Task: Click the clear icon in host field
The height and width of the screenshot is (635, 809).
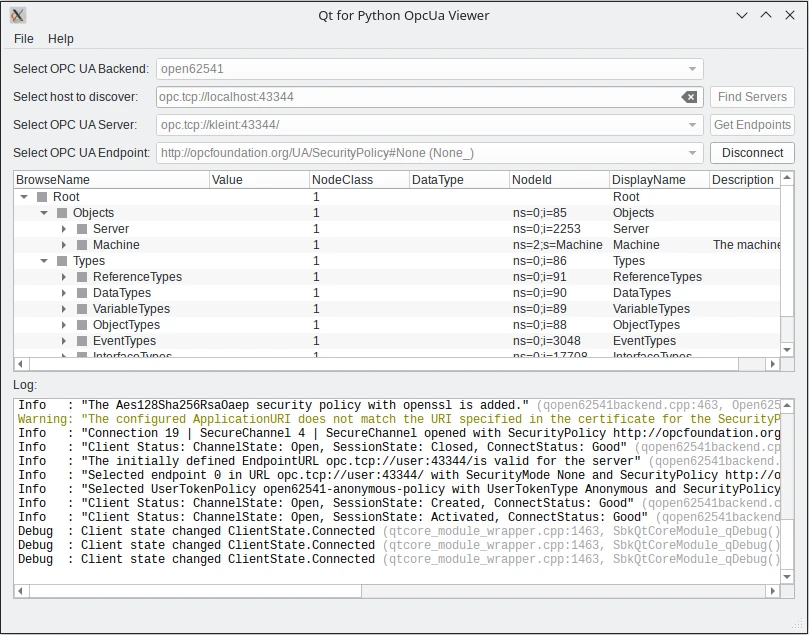Action: (x=689, y=97)
